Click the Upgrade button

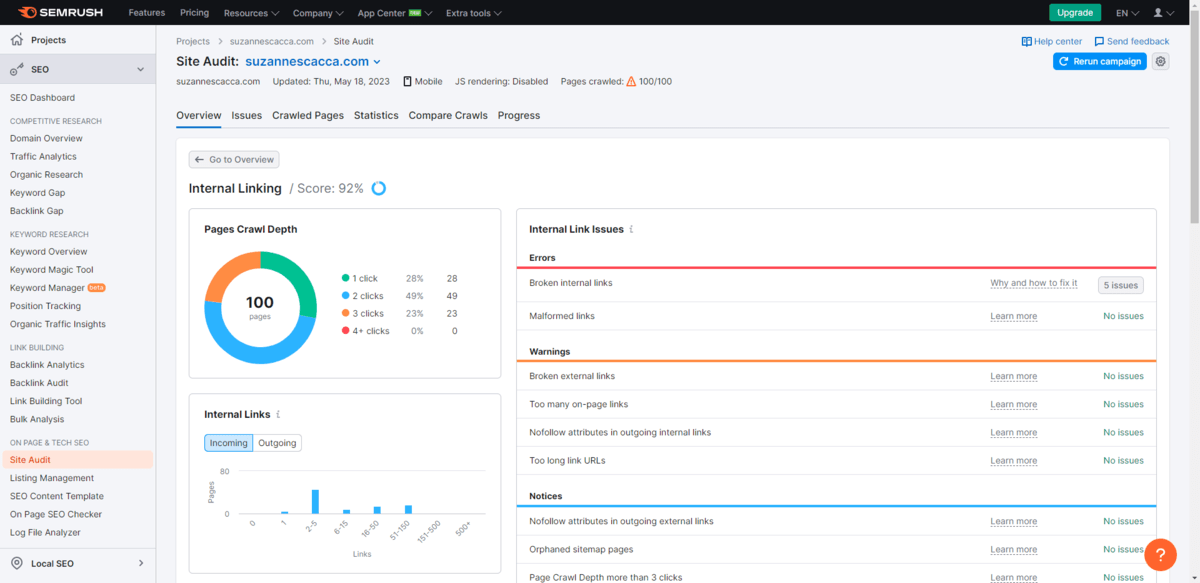click(x=1075, y=13)
